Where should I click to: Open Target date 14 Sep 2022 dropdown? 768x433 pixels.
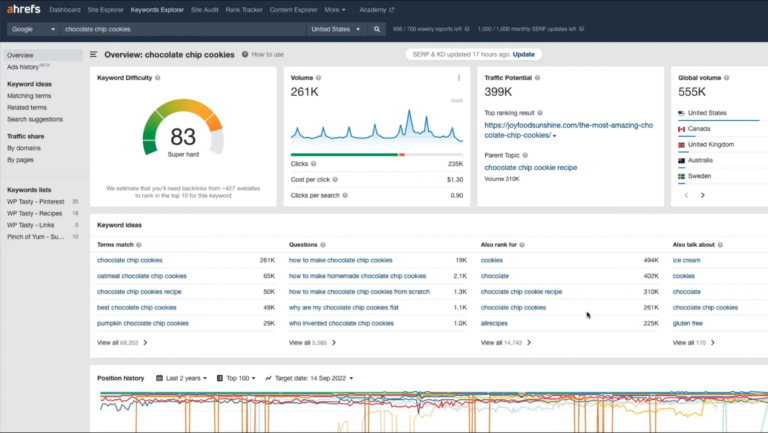(309, 378)
